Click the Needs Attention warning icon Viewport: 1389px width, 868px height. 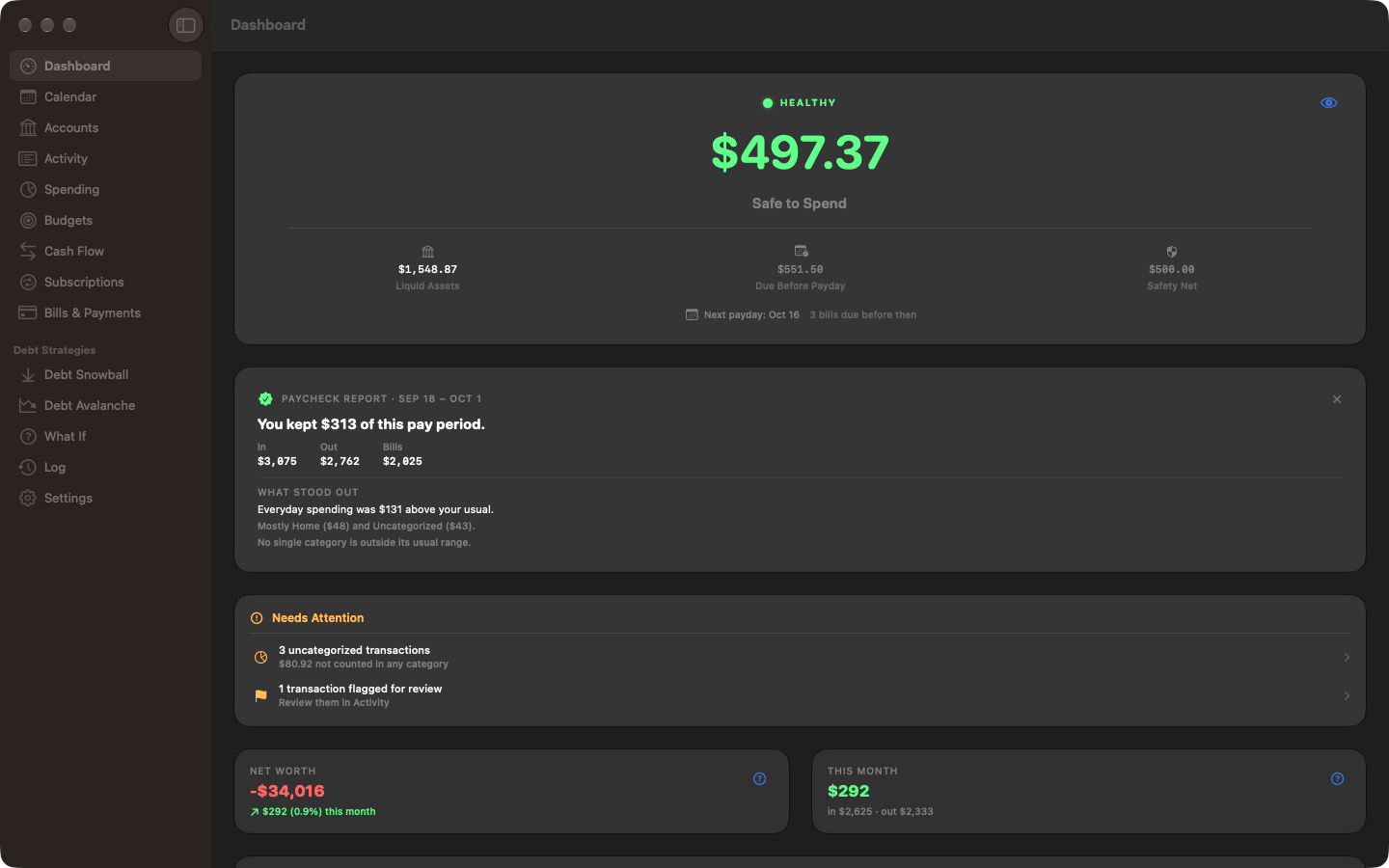coord(257,618)
